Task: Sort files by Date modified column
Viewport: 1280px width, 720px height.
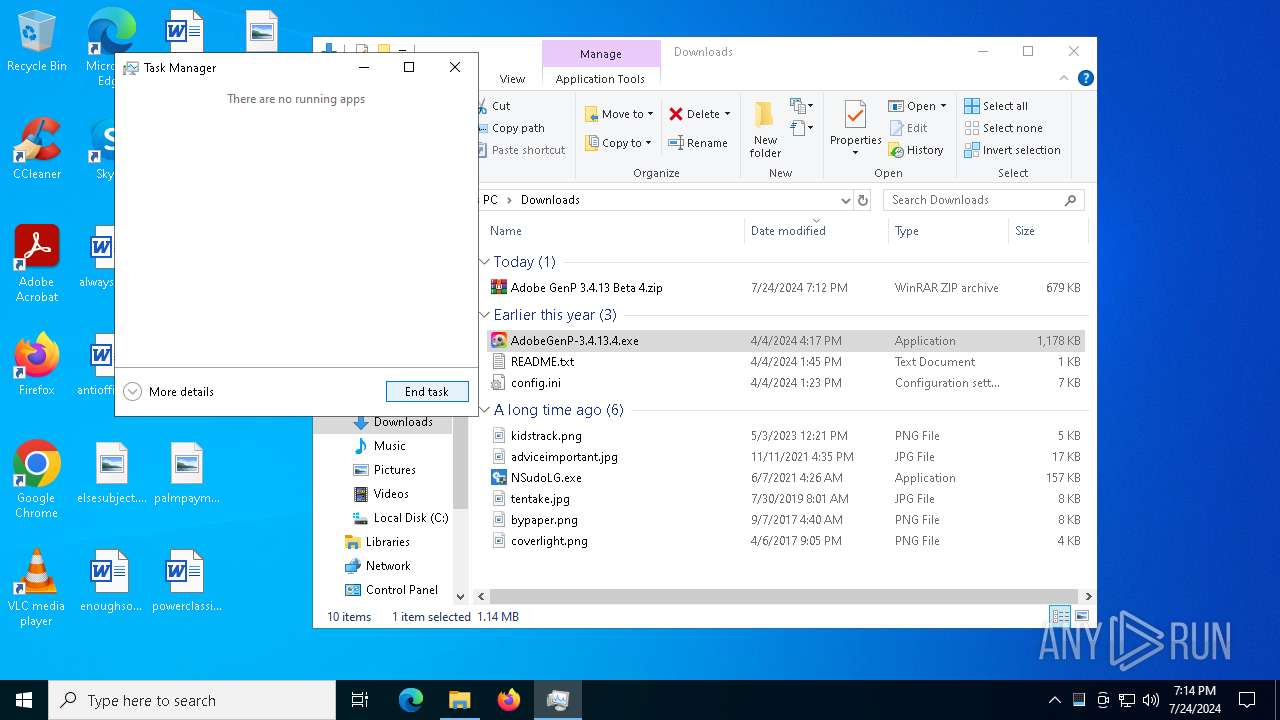Action: (816, 231)
